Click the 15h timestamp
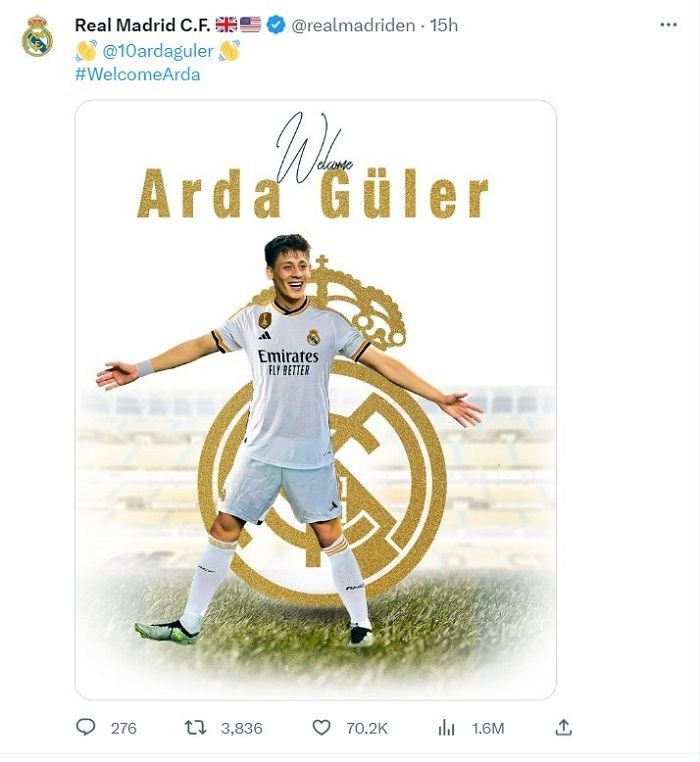 [x=443, y=25]
